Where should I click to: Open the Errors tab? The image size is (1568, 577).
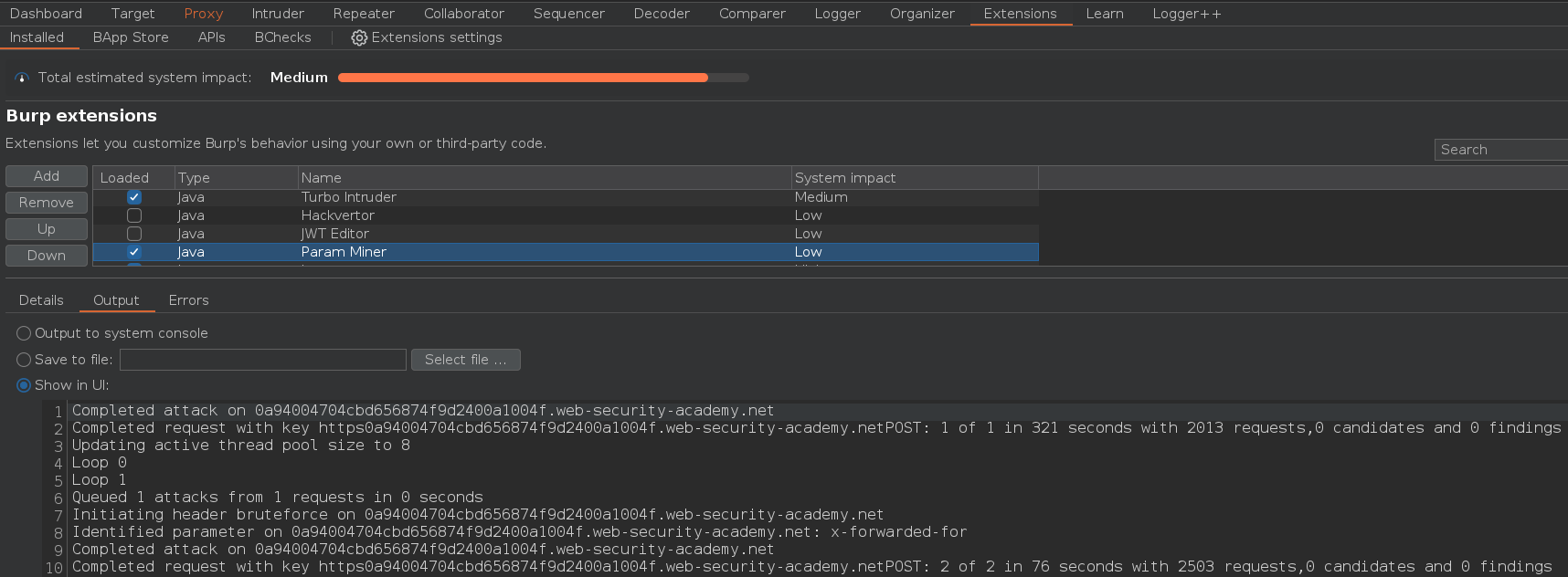pyautogui.click(x=188, y=300)
